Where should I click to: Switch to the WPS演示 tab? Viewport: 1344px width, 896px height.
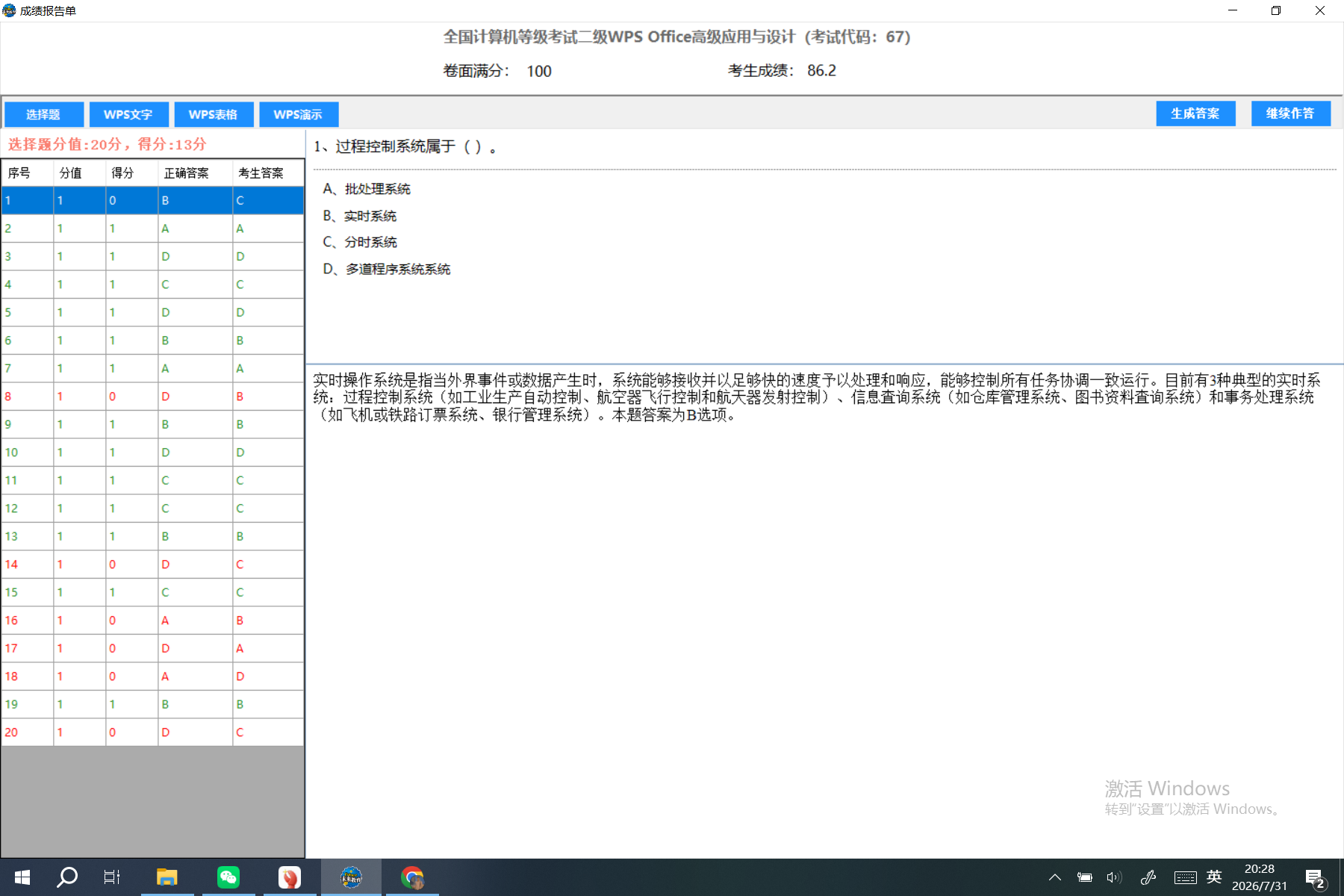[299, 114]
